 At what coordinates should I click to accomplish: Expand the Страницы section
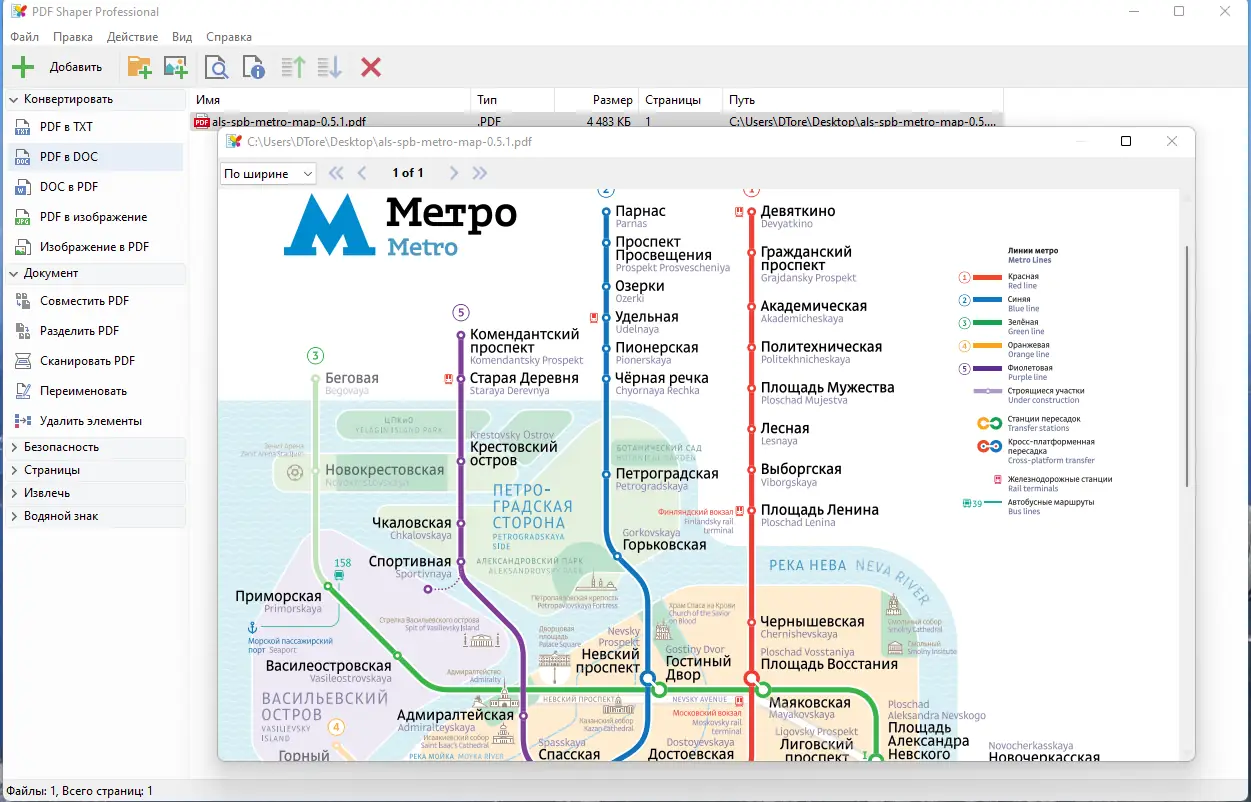pyautogui.click(x=96, y=470)
